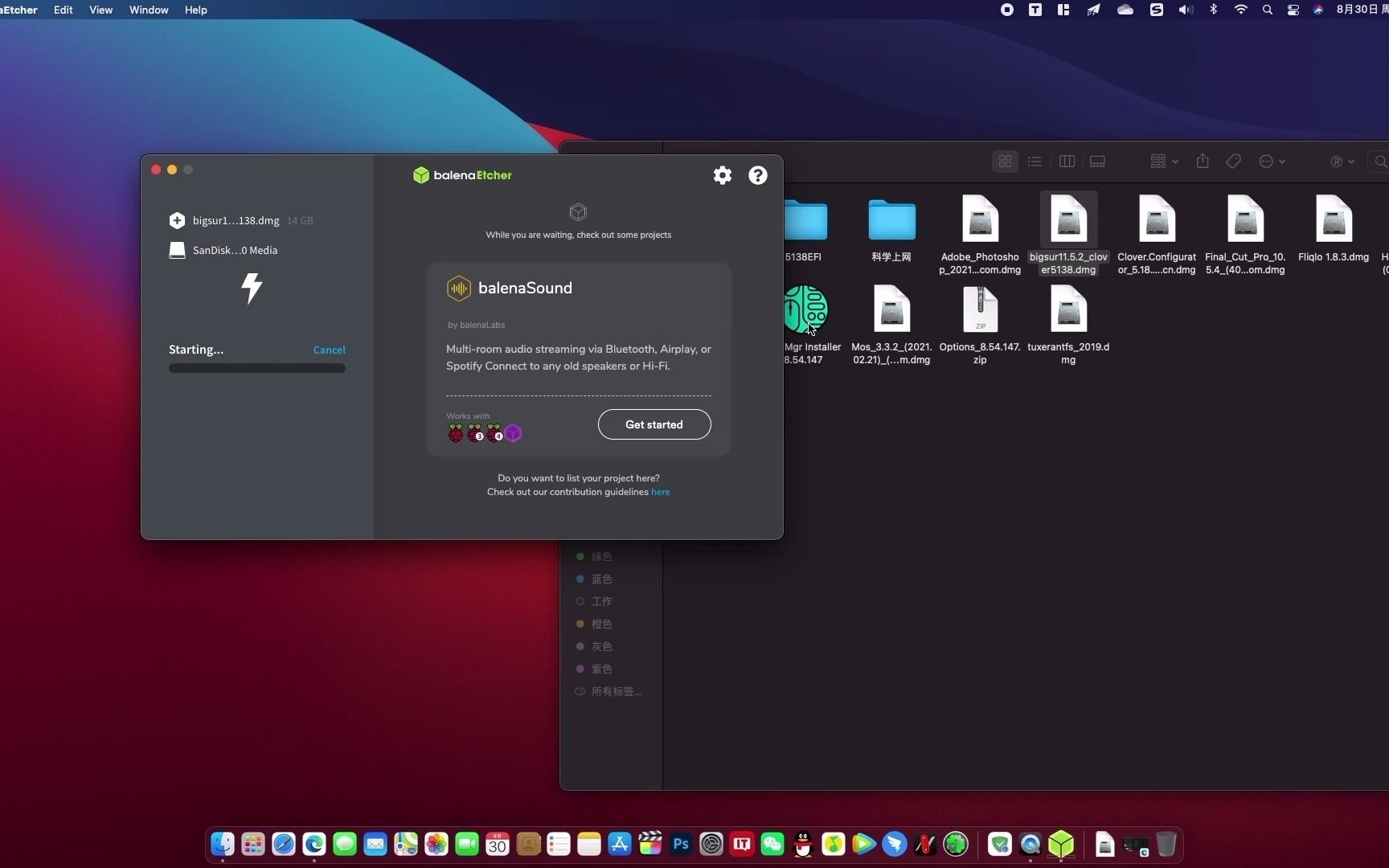Click the image file plus icon
The height and width of the screenshot is (868, 1389).
pyautogui.click(x=177, y=220)
